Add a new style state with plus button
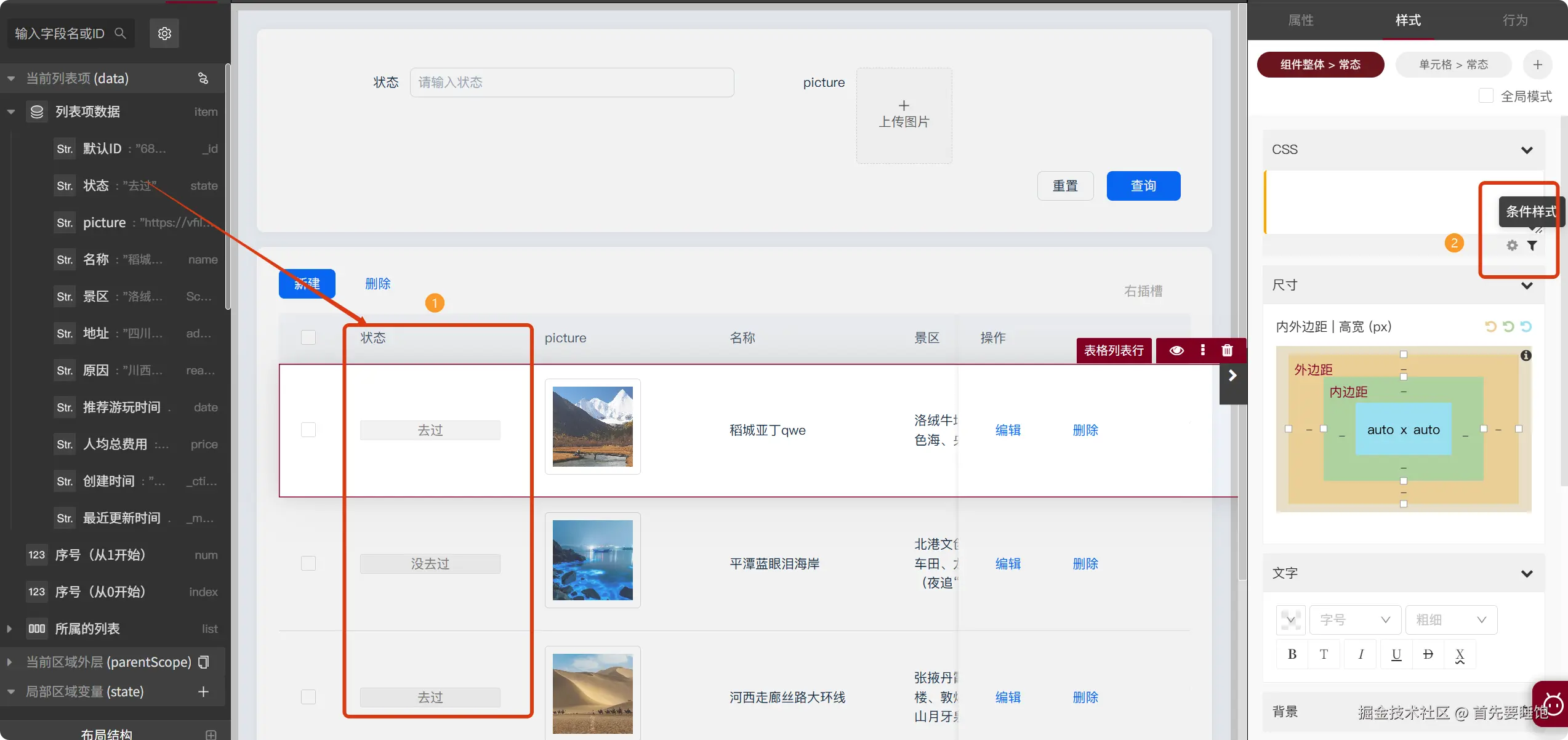 [x=1537, y=65]
